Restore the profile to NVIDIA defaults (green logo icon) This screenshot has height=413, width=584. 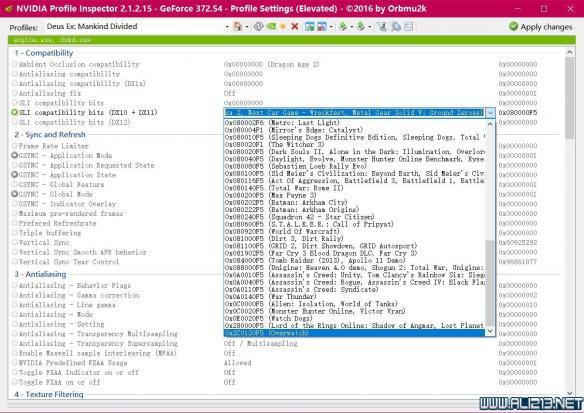271,26
